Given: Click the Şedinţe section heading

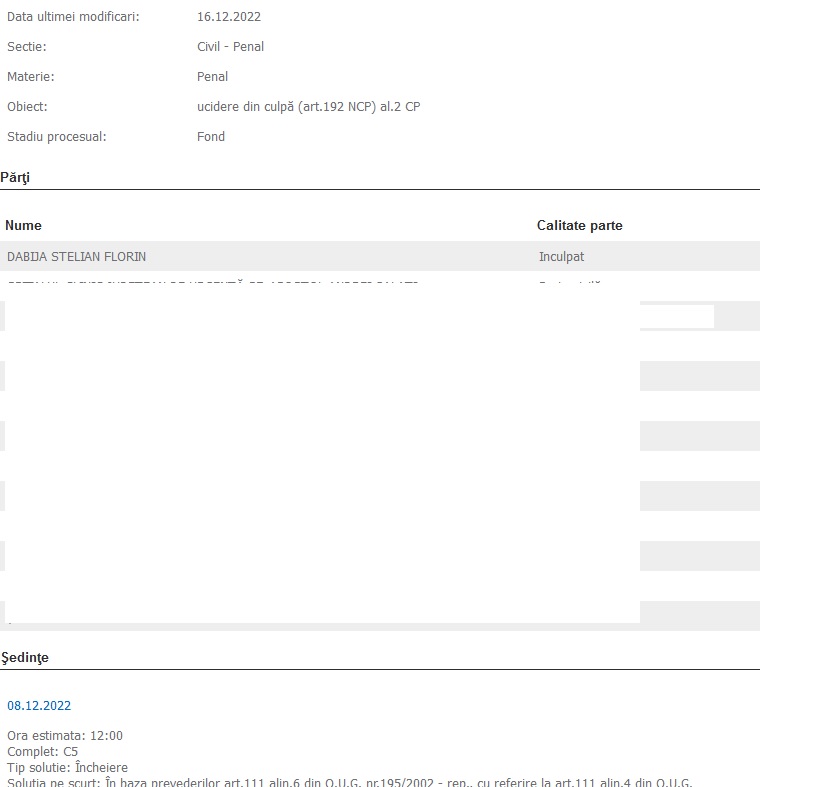Looking at the screenshot, I should 24,658.
